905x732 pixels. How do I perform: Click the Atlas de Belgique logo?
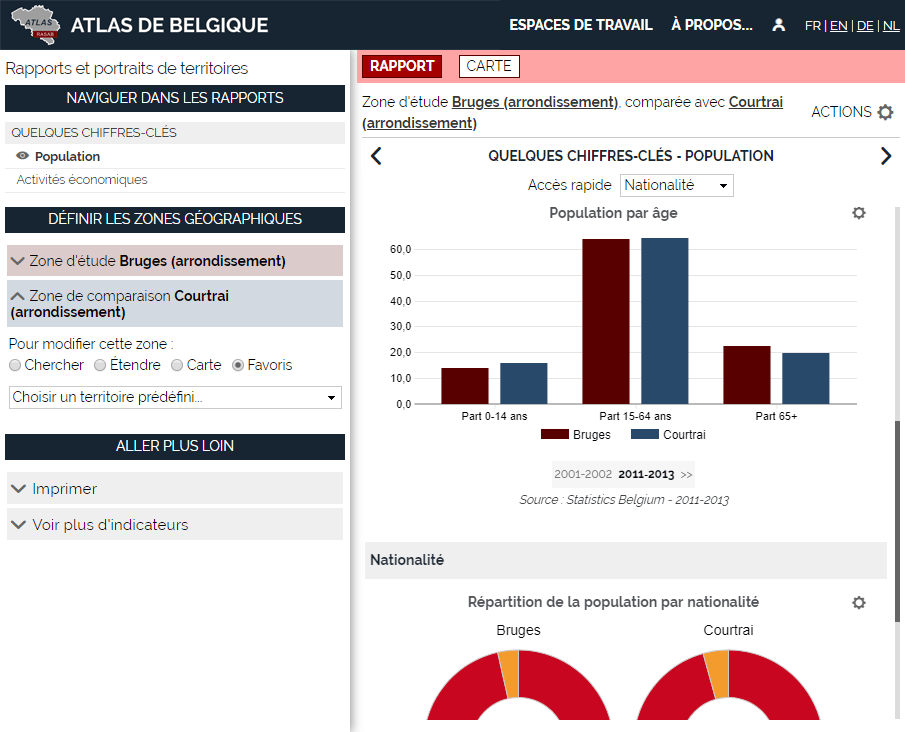click(36, 25)
